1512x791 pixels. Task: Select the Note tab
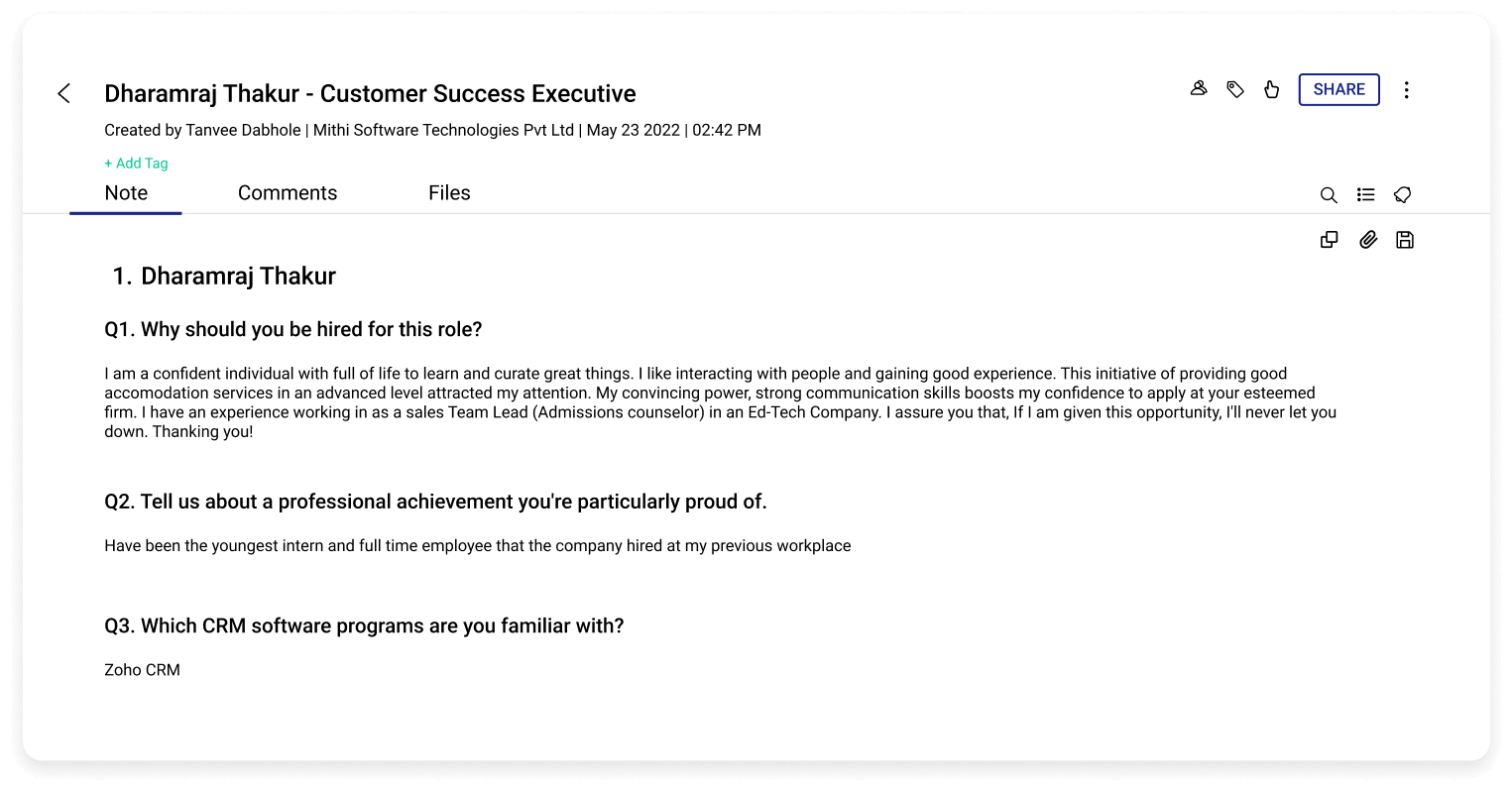[126, 192]
